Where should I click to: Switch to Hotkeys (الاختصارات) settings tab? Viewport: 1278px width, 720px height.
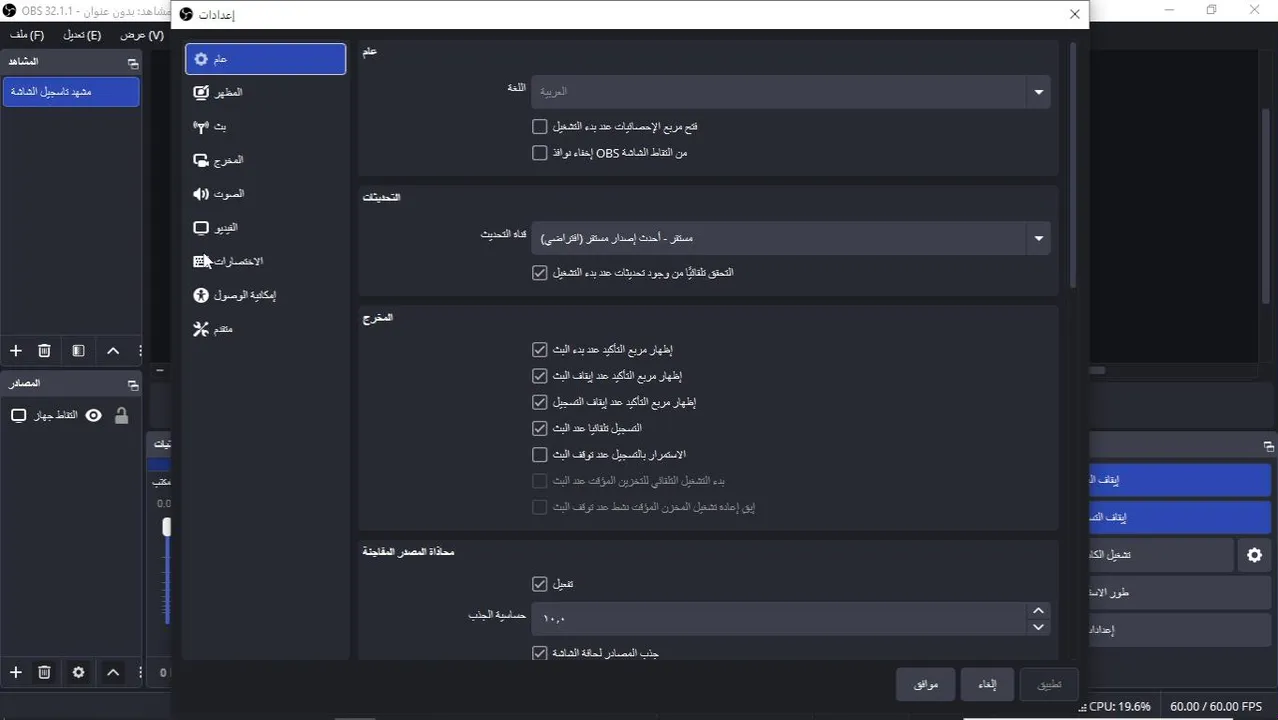(x=265, y=261)
